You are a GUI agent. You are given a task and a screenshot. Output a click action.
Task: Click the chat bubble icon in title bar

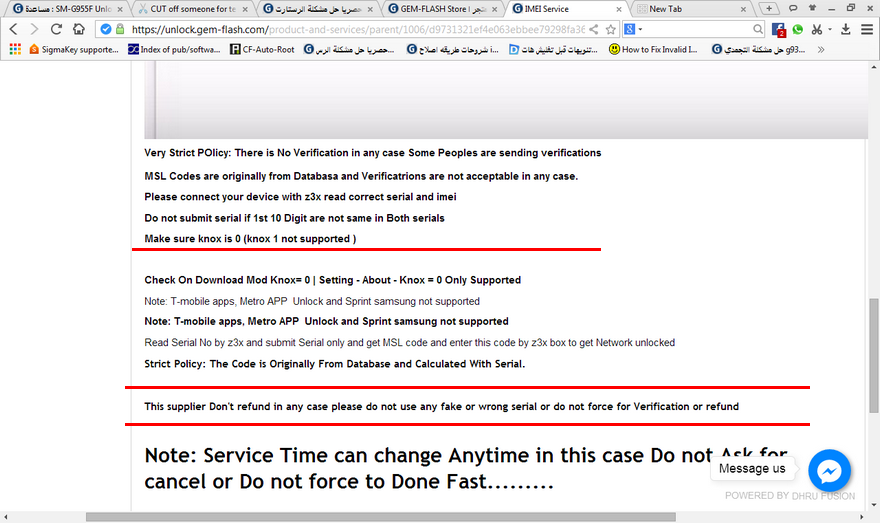793,8
